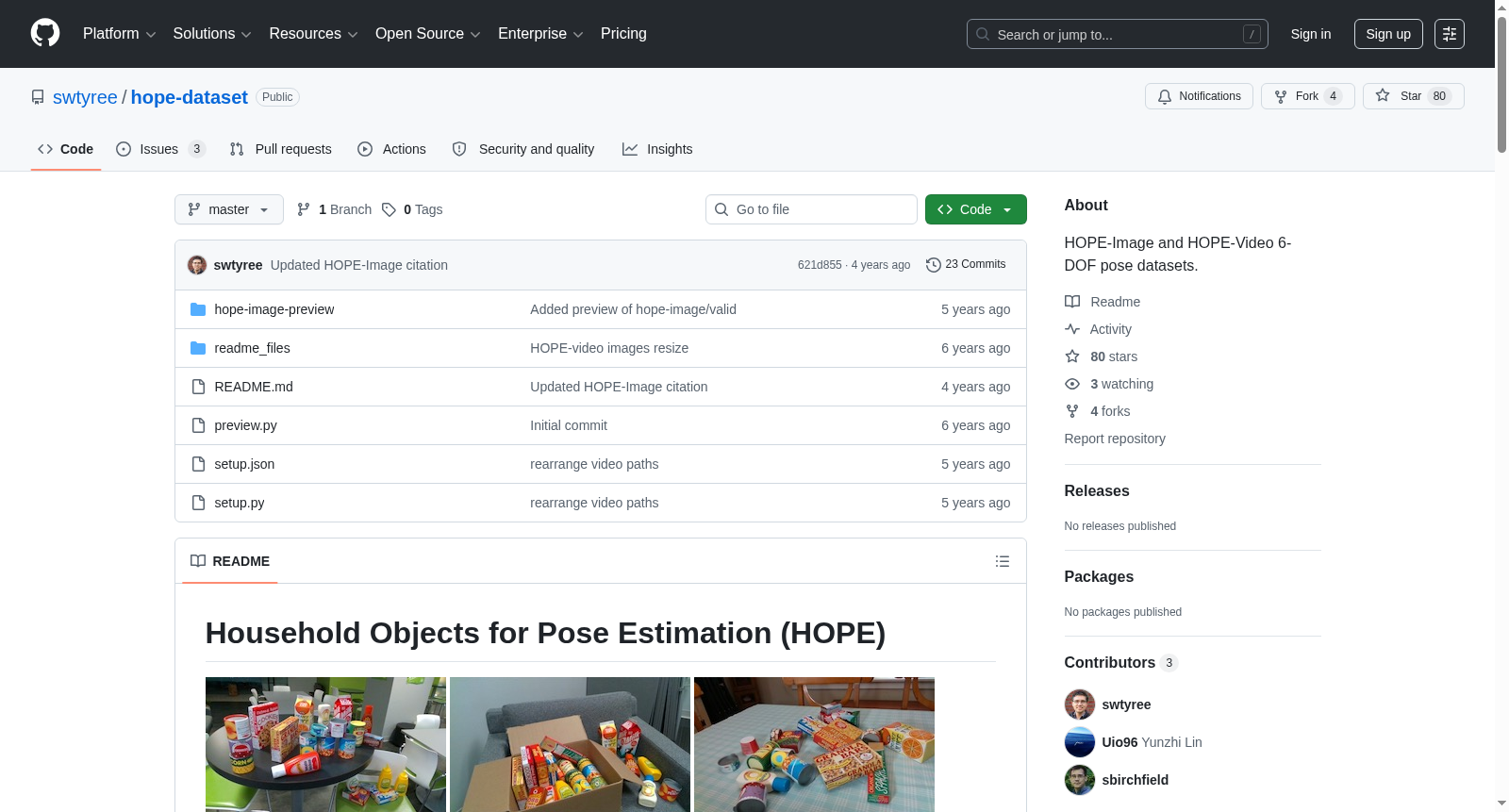1509x812 pixels.
Task: Click the swtyree contributor avatar
Action: point(1080,704)
